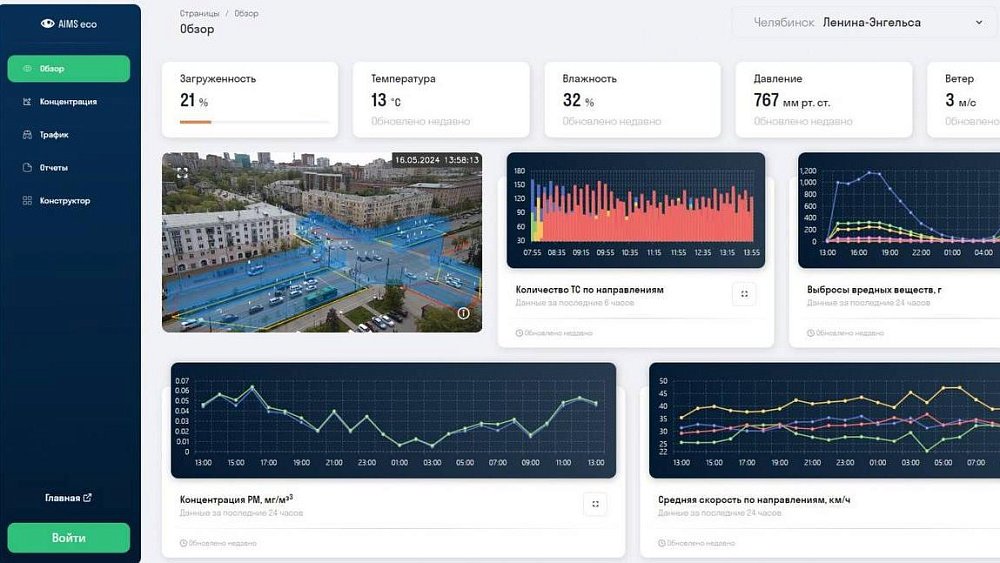Click the Температура 13 °C card
This screenshot has height=563, width=1000.
pyautogui.click(x=441, y=99)
